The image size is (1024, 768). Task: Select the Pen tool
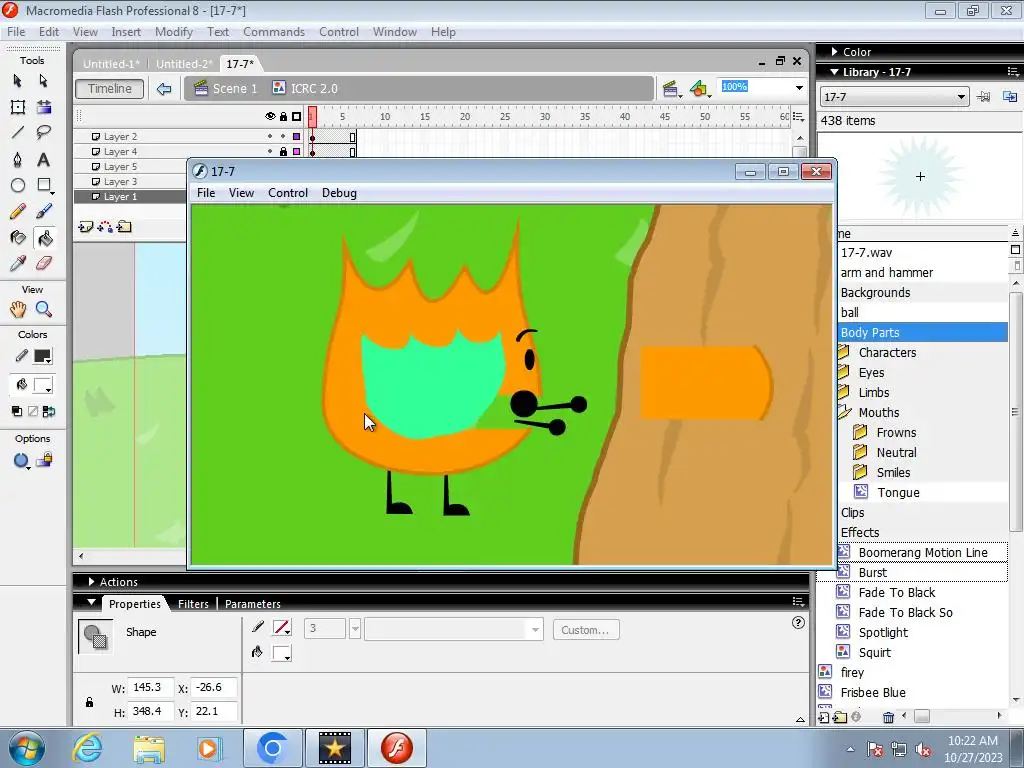tap(18, 159)
